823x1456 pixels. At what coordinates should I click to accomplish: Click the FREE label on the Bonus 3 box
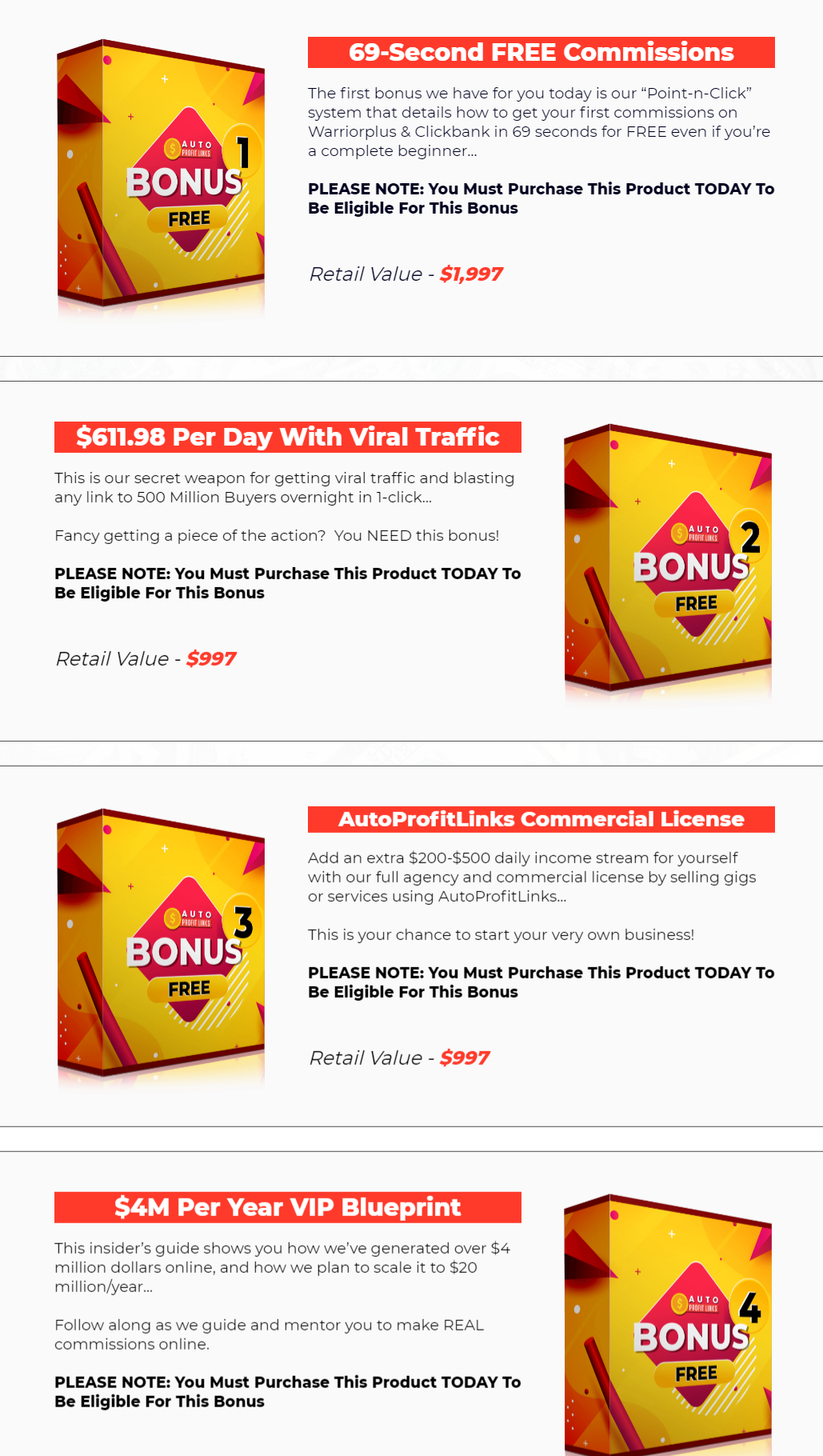189,989
